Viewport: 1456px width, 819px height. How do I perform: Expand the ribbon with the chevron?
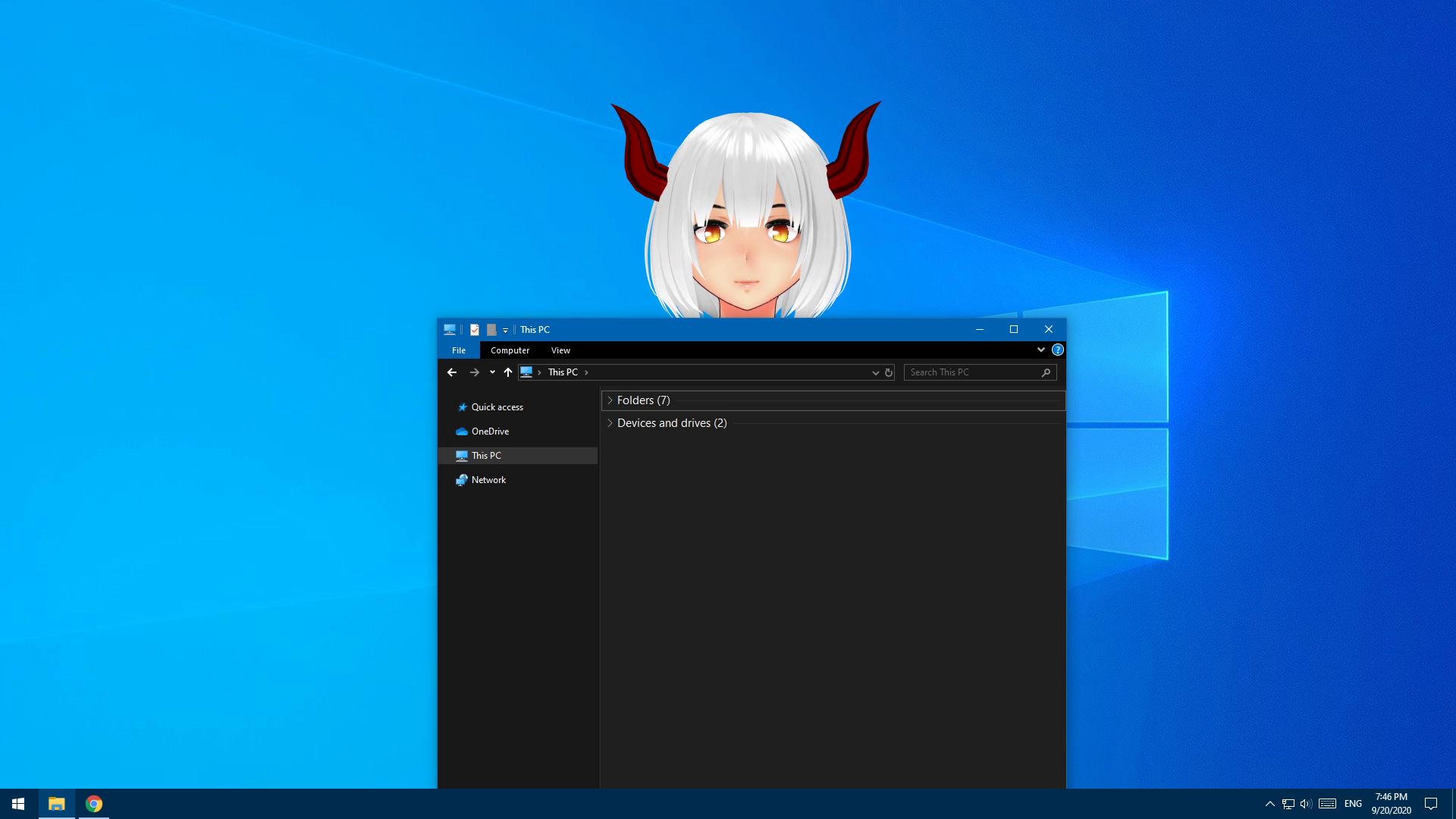pos(1041,350)
